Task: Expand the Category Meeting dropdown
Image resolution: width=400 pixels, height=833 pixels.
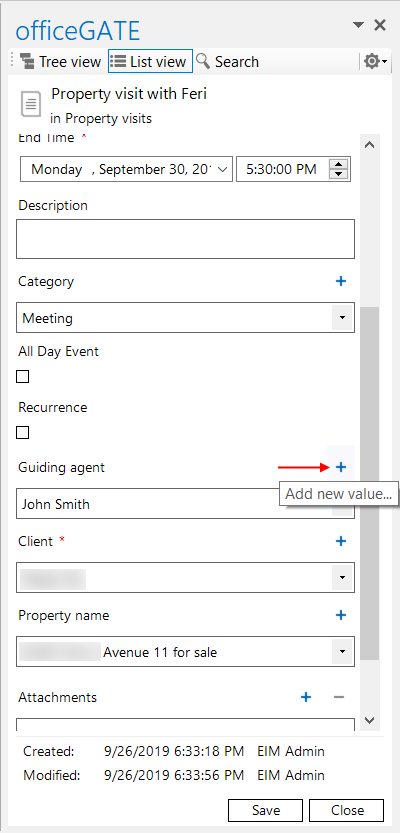Action: click(x=343, y=318)
